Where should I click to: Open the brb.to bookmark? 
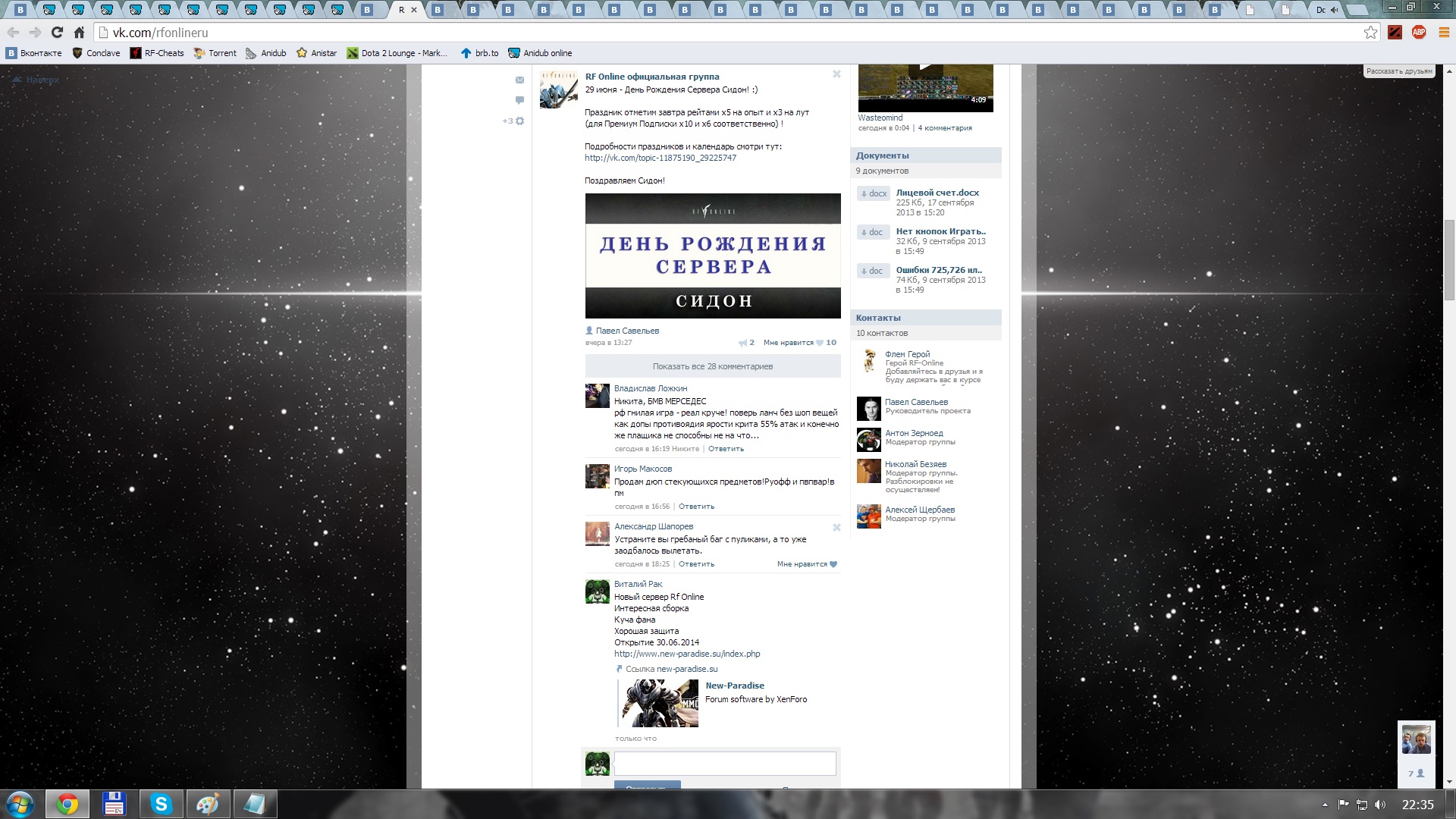[480, 53]
